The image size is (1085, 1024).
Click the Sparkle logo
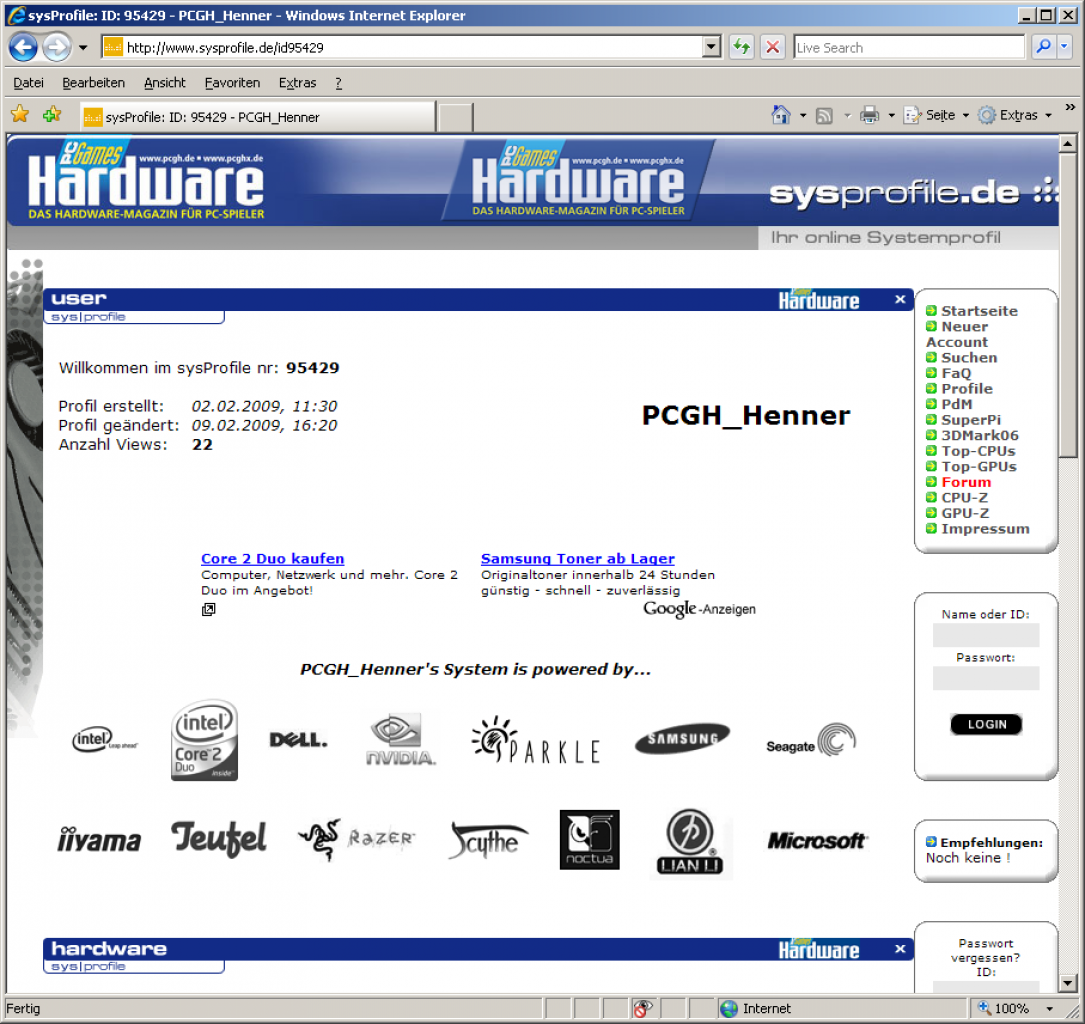[x=536, y=740]
